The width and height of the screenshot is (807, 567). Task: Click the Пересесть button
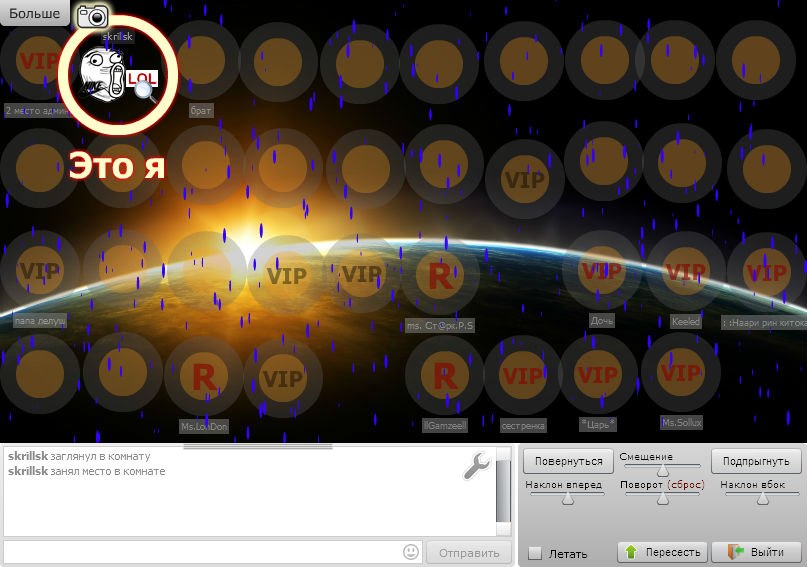pyautogui.click(x=662, y=552)
